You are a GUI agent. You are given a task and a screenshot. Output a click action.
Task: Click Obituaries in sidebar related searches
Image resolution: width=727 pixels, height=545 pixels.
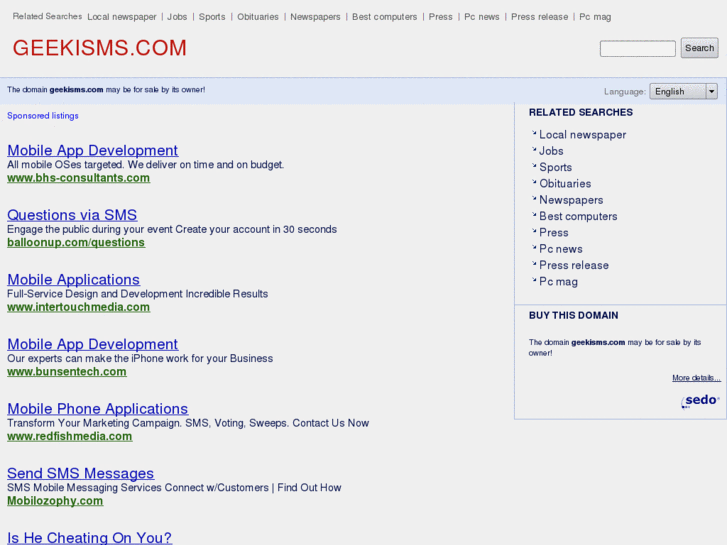coord(565,184)
